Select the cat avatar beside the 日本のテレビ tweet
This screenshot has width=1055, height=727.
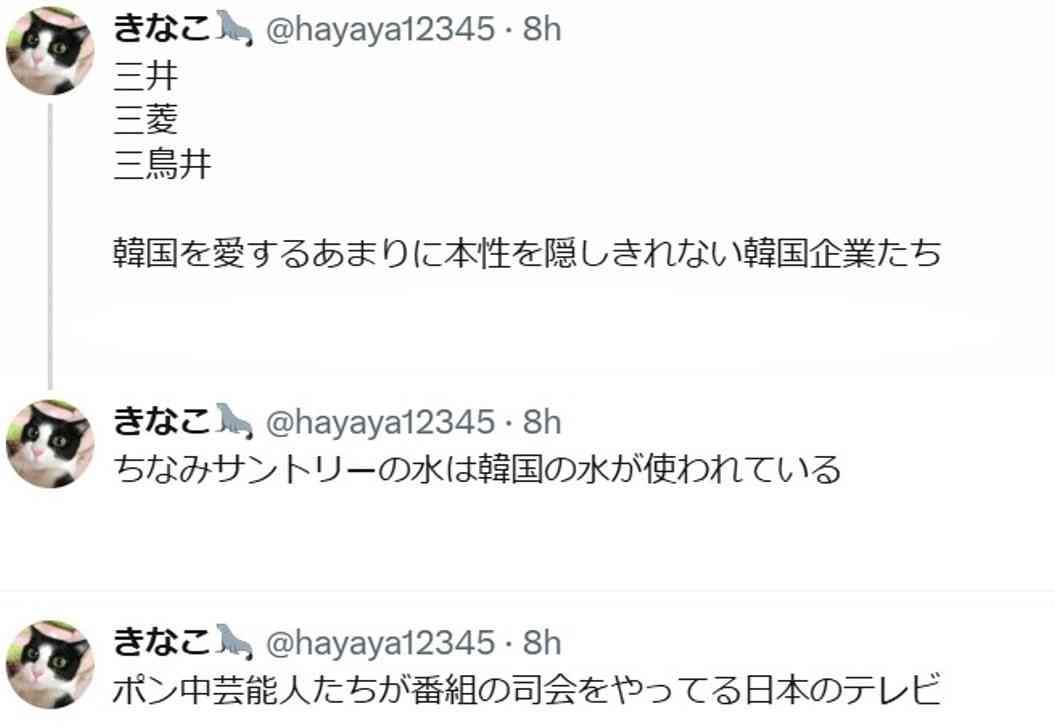50,664
